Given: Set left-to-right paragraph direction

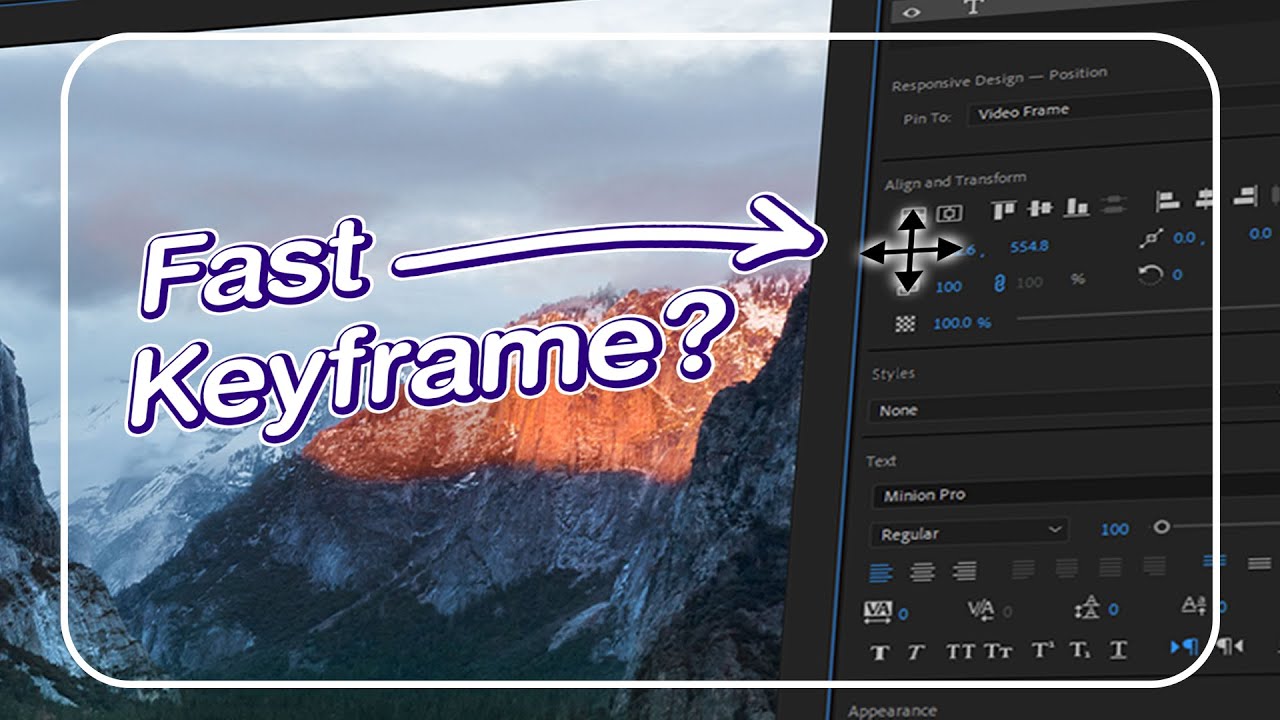Looking at the screenshot, I should pos(1184,646).
